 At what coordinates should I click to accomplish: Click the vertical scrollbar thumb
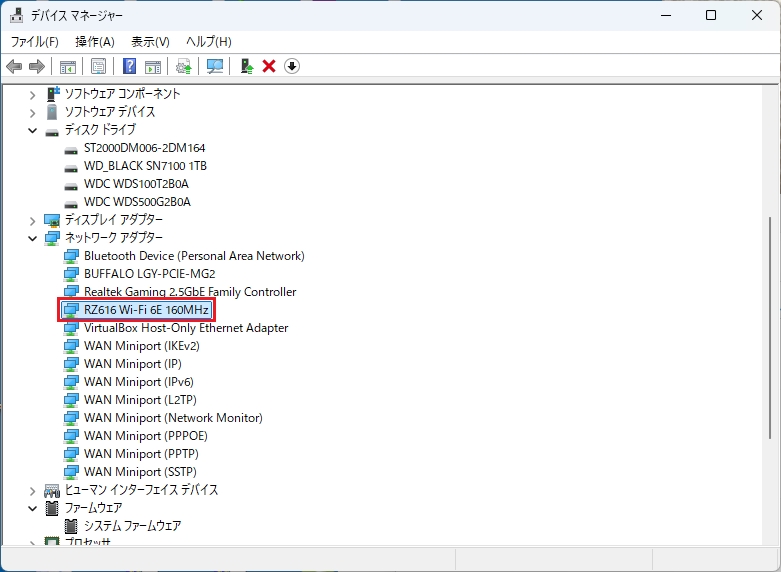(x=771, y=328)
